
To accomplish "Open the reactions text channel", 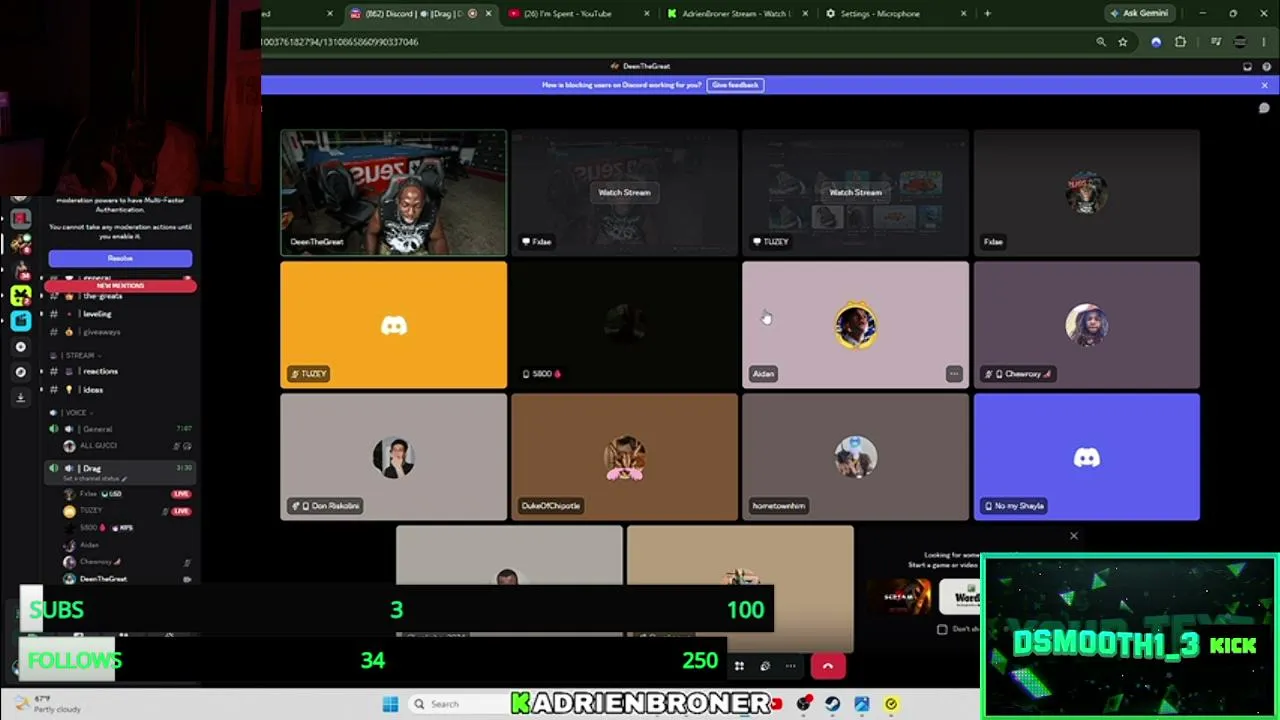I will (x=120, y=371).
